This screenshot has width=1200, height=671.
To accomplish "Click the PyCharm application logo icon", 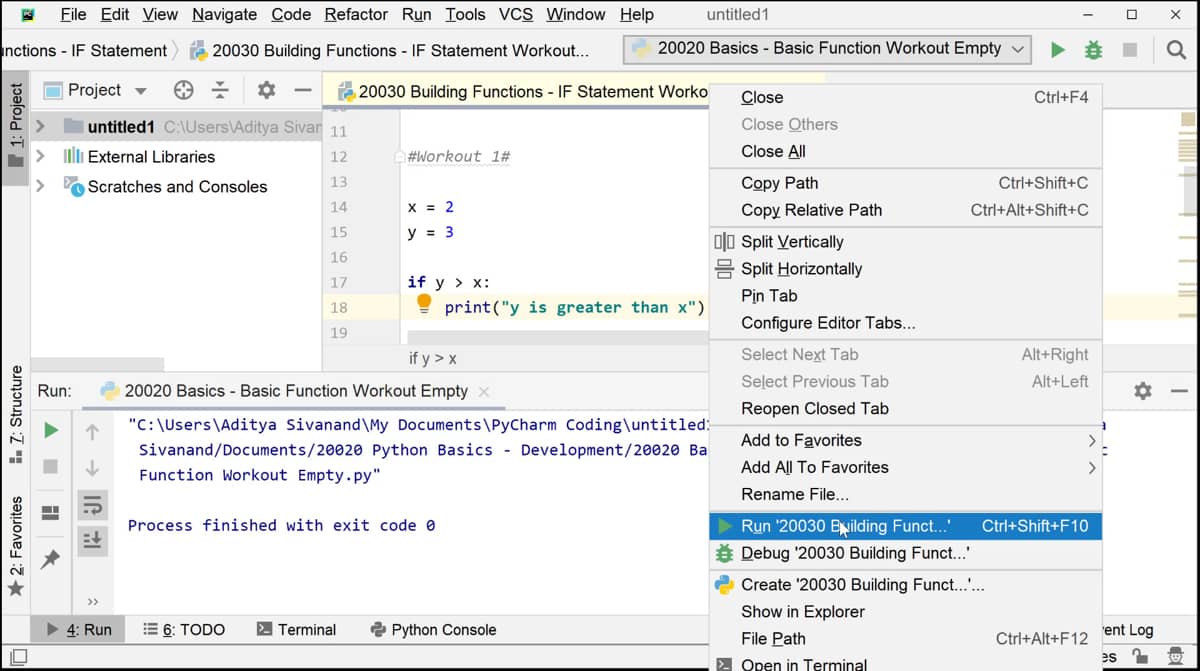I will click(x=29, y=15).
